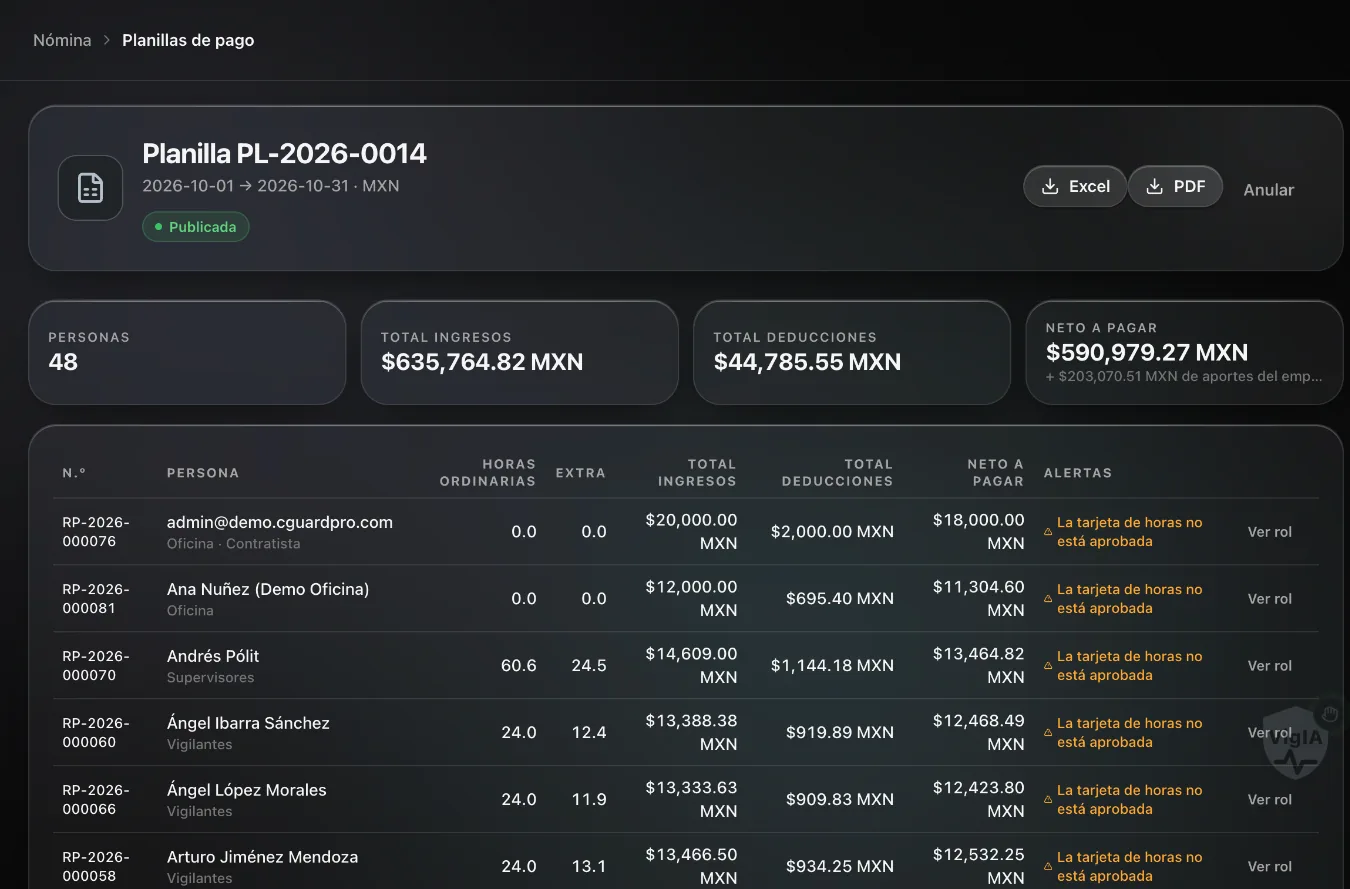The image size is (1350, 889).
Task: Click record number RP-2026-000076
Action: coord(96,532)
